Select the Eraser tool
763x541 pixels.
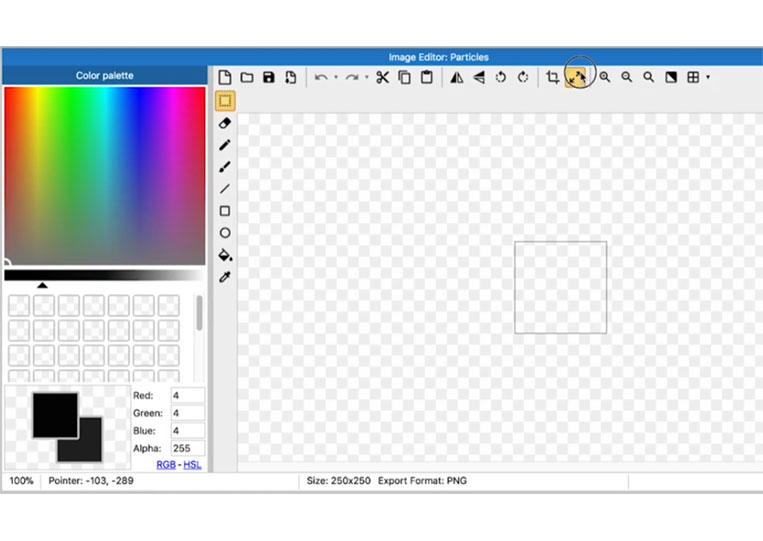tap(225, 123)
